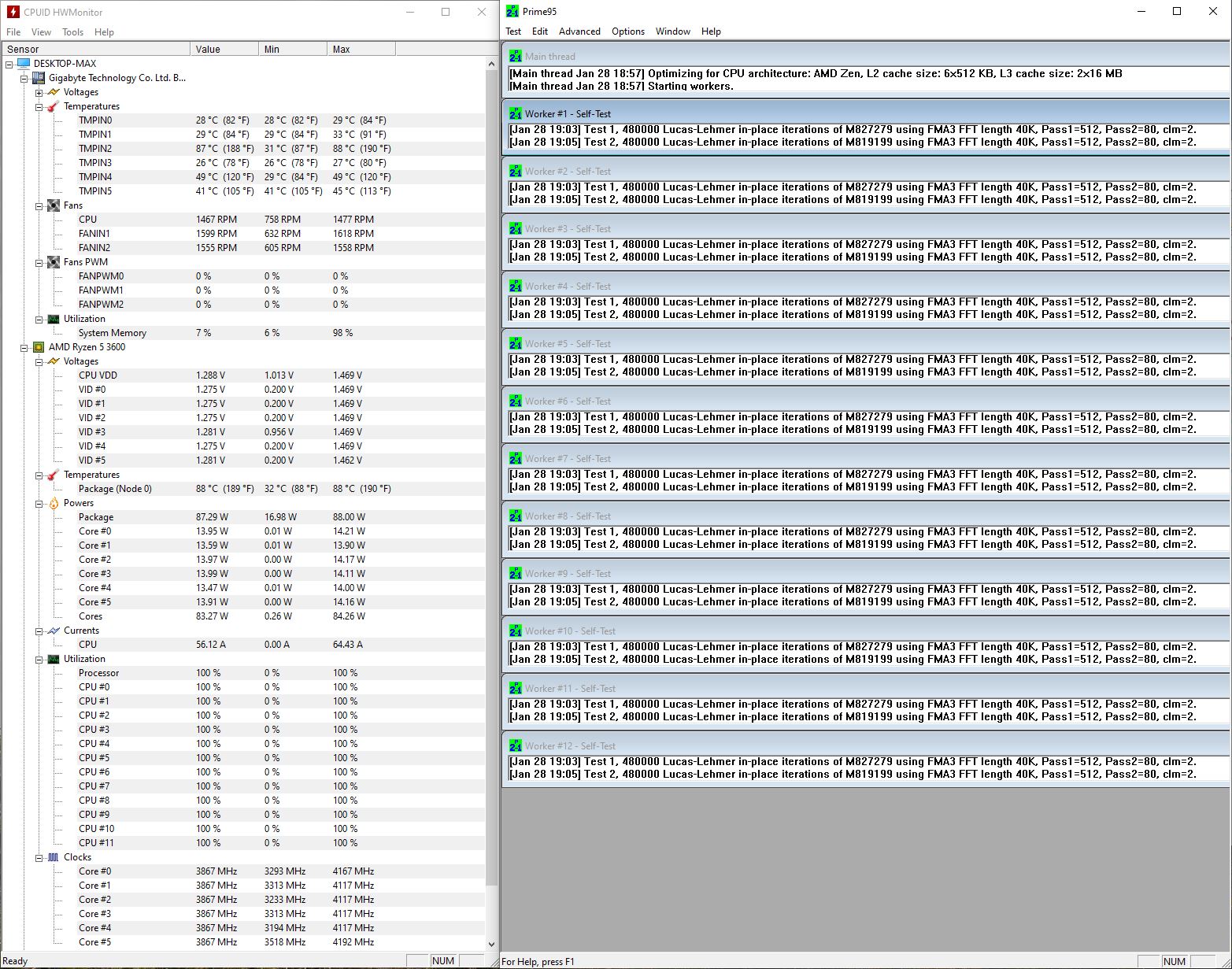Select the Core #5 clock row
Screen dimensions: 1232x969
242,942
